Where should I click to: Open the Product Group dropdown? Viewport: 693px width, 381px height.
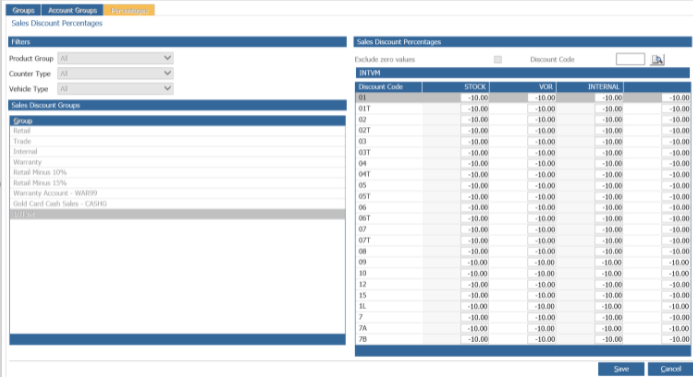pyautogui.click(x=115, y=58)
